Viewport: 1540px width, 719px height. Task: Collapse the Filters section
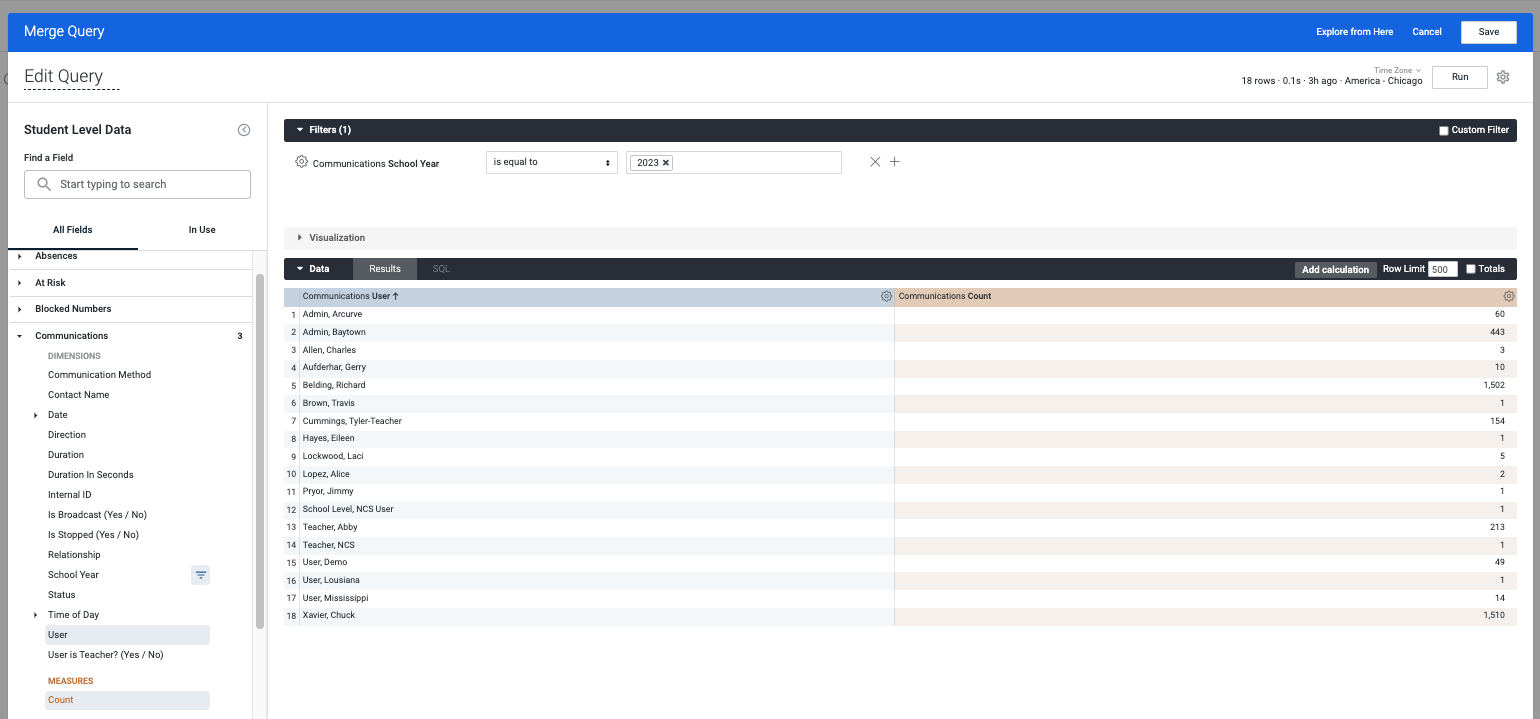299,130
